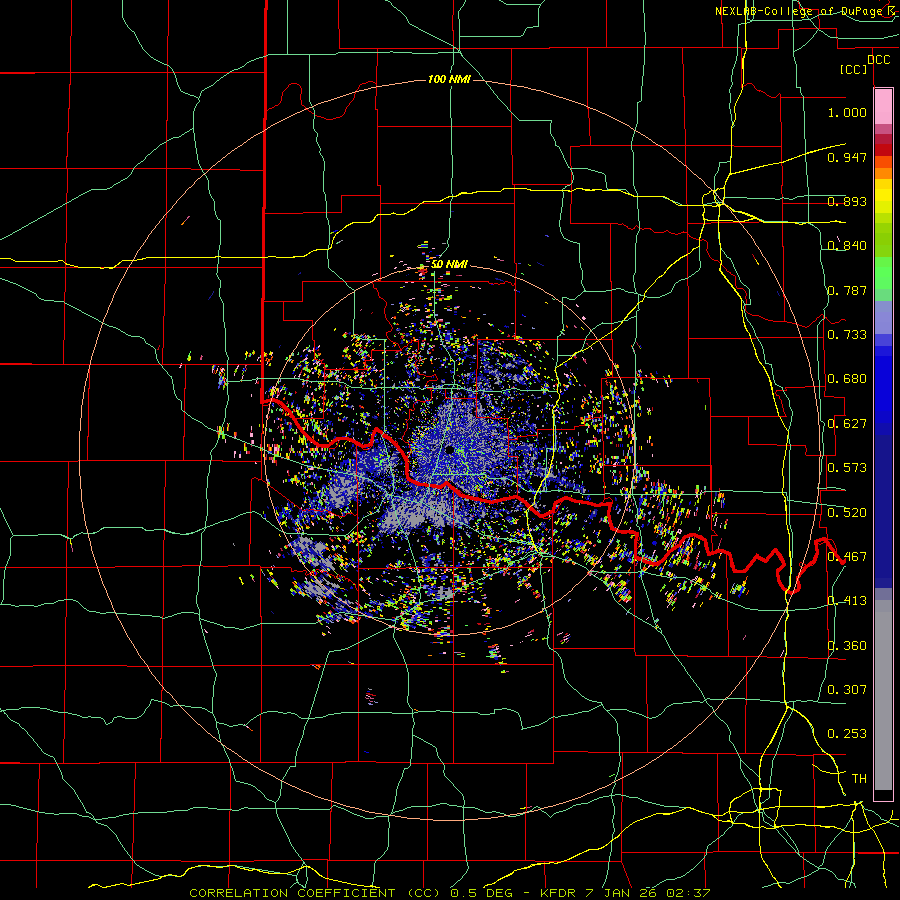Select the 0.733 legend value

point(847,335)
